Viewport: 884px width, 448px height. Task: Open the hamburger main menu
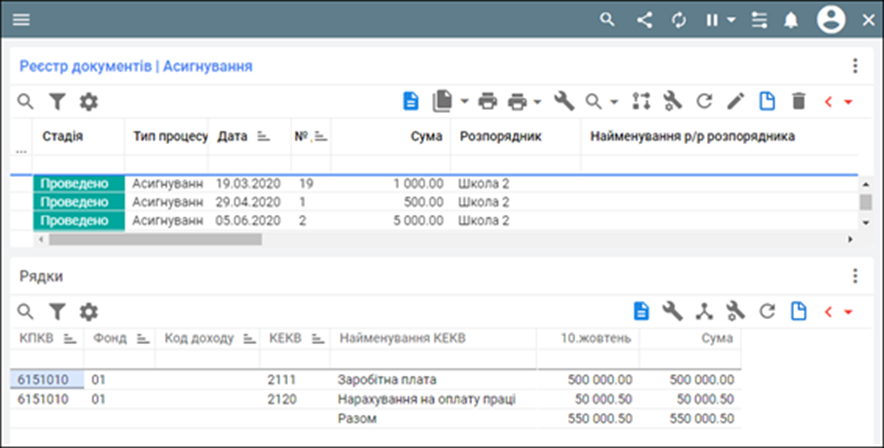coord(21,19)
